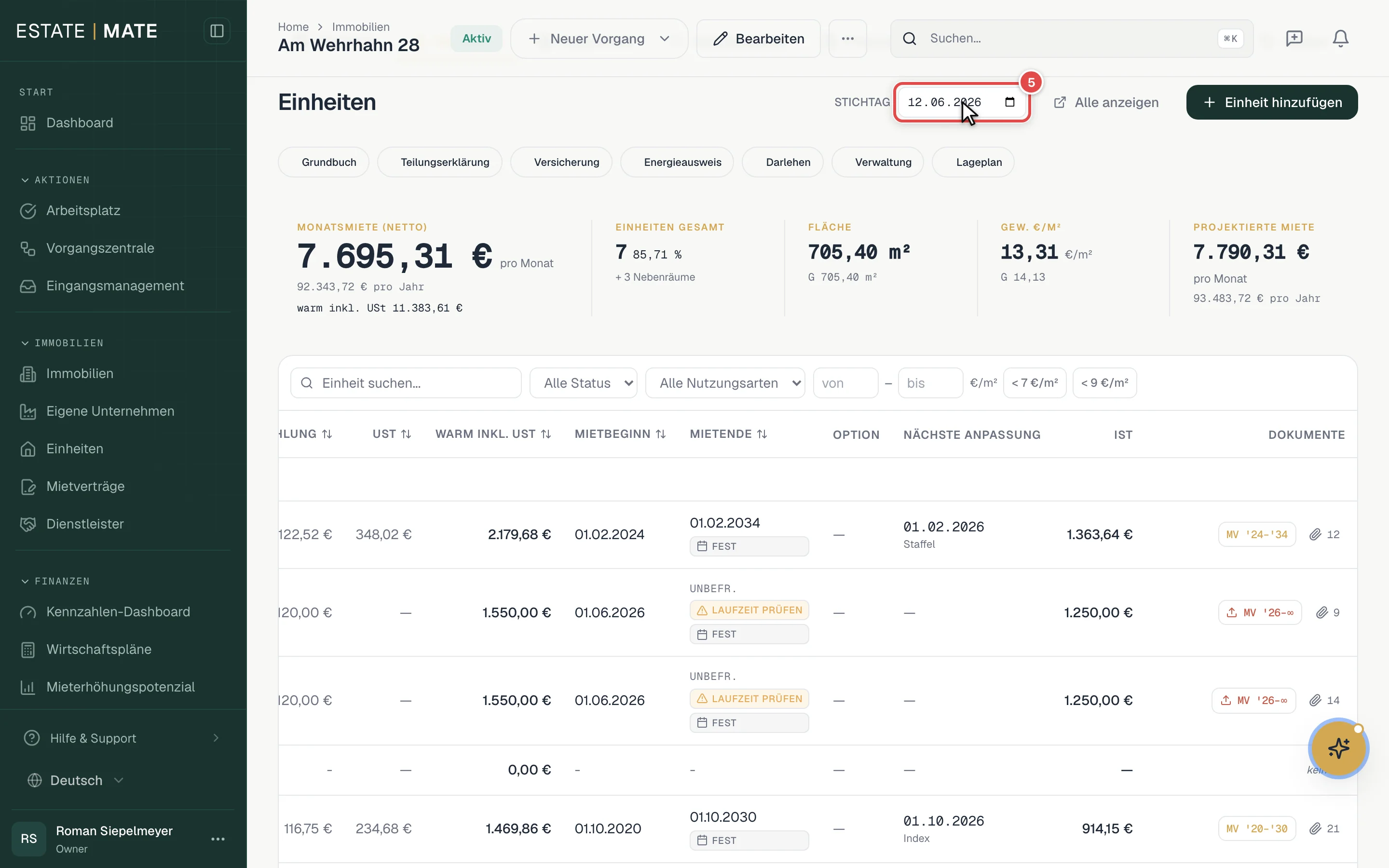Click the more options ellipsis button
Viewport: 1389px width, 868px height.
pyautogui.click(x=847, y=39)
